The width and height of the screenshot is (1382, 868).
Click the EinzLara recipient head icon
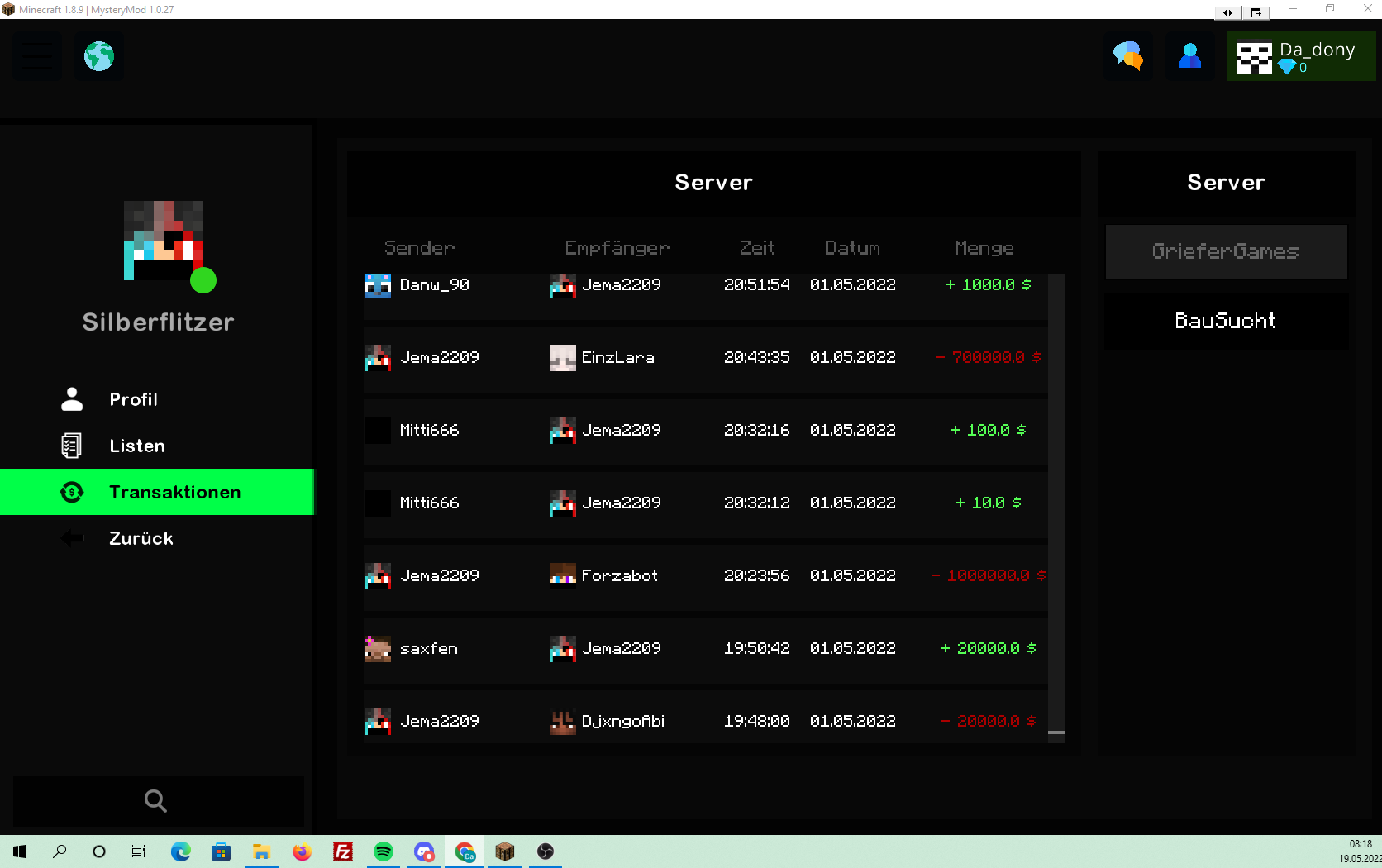point(563,358)
